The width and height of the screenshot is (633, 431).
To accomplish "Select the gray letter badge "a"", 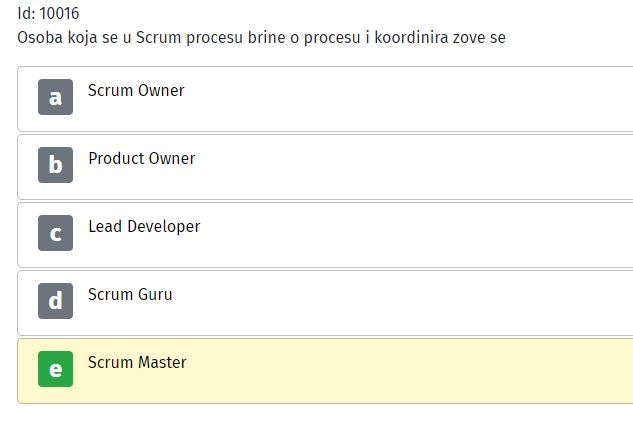I will [55, 97].
